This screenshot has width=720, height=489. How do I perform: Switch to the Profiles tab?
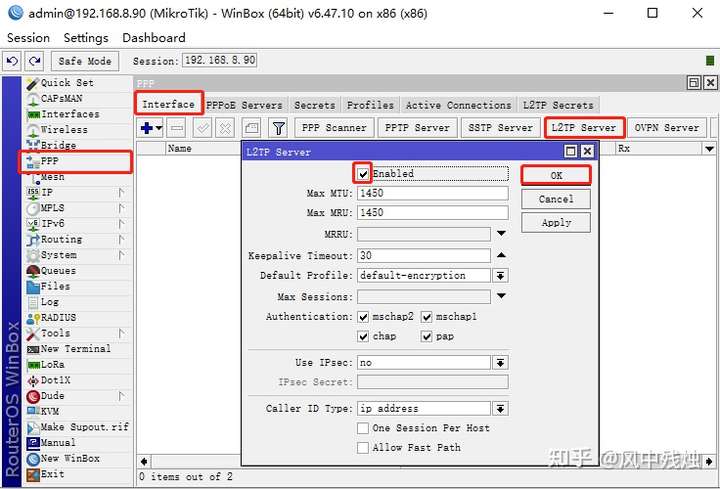(370, 105)
